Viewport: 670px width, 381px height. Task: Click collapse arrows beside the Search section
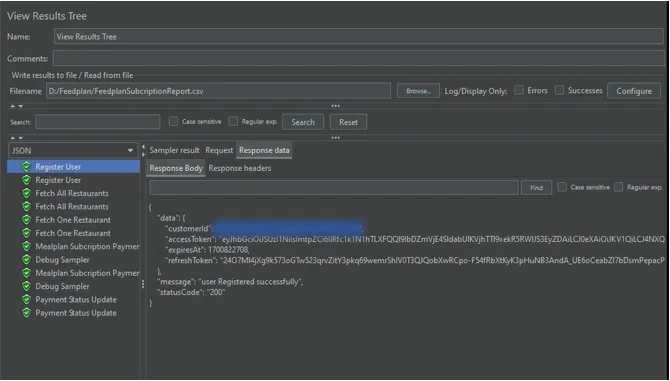16,106
